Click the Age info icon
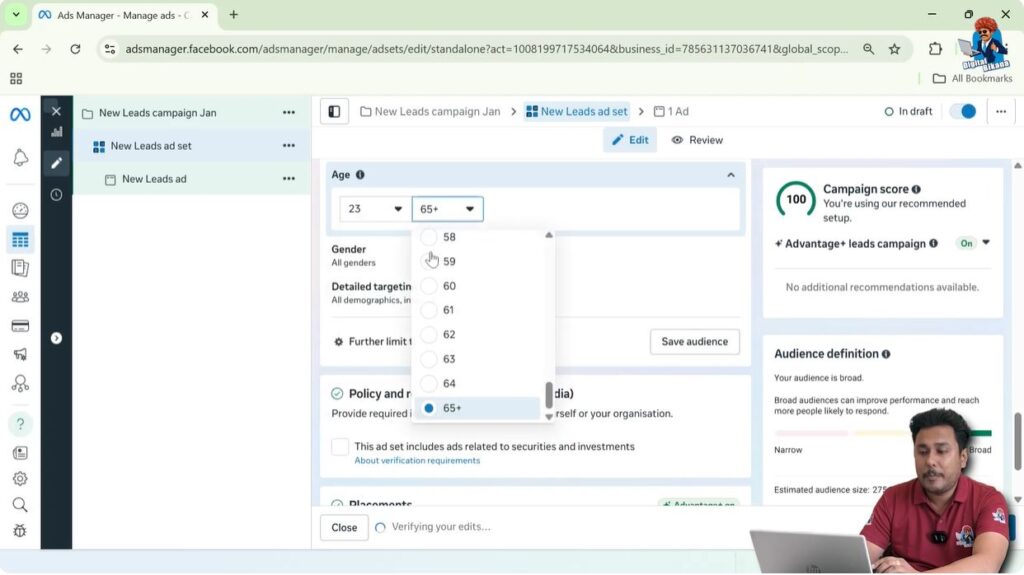 click(360, 174)
